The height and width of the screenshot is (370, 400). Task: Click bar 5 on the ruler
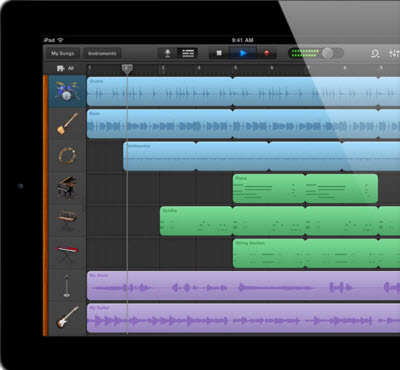(235, 68)
